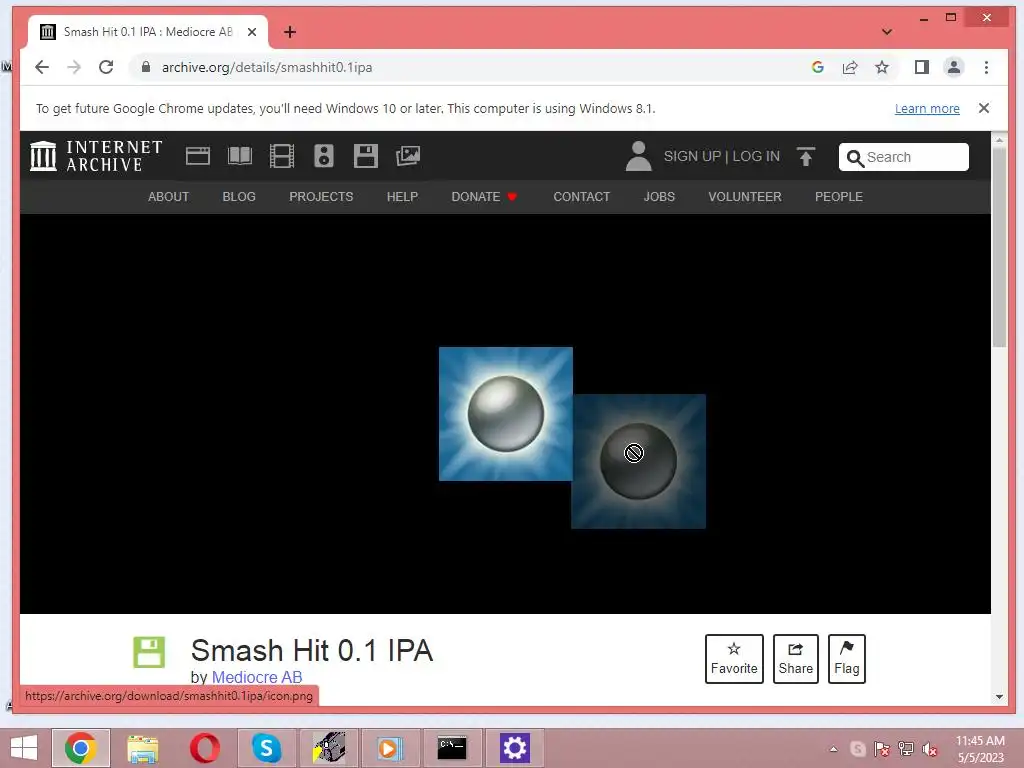Close the Smash Hit 0.1 IPA tab

point(252,32)
